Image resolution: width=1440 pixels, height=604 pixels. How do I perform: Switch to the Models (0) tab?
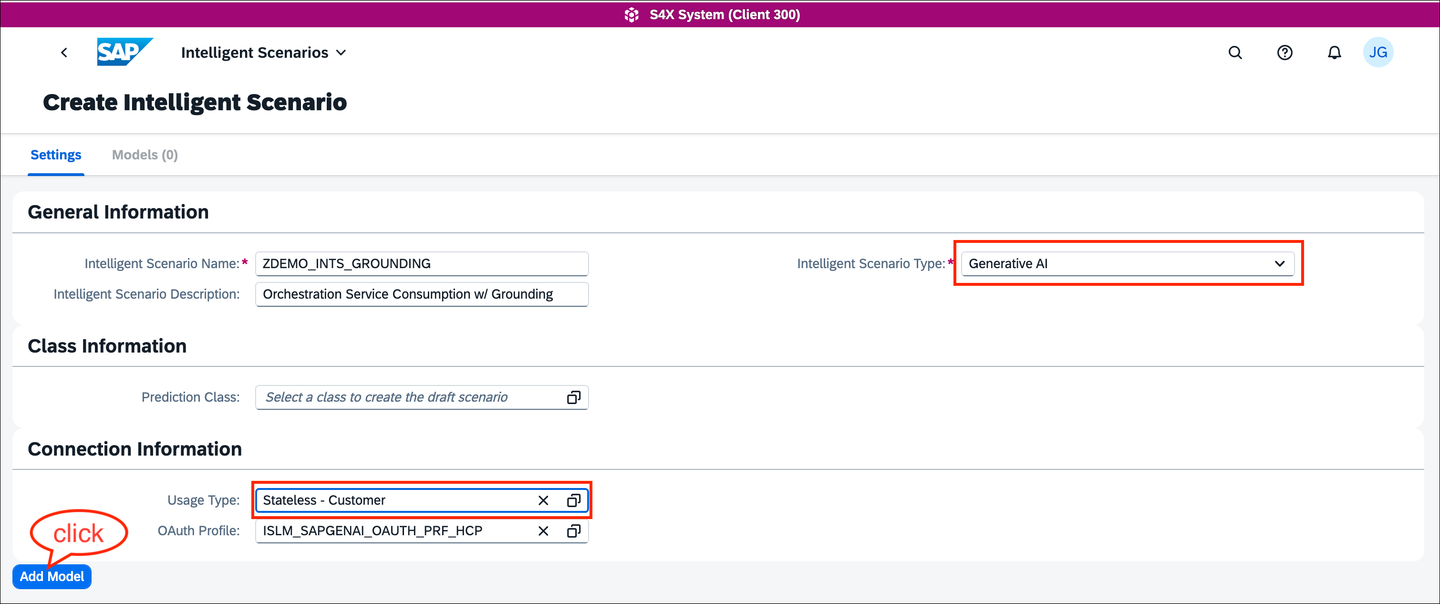[145, 155]
